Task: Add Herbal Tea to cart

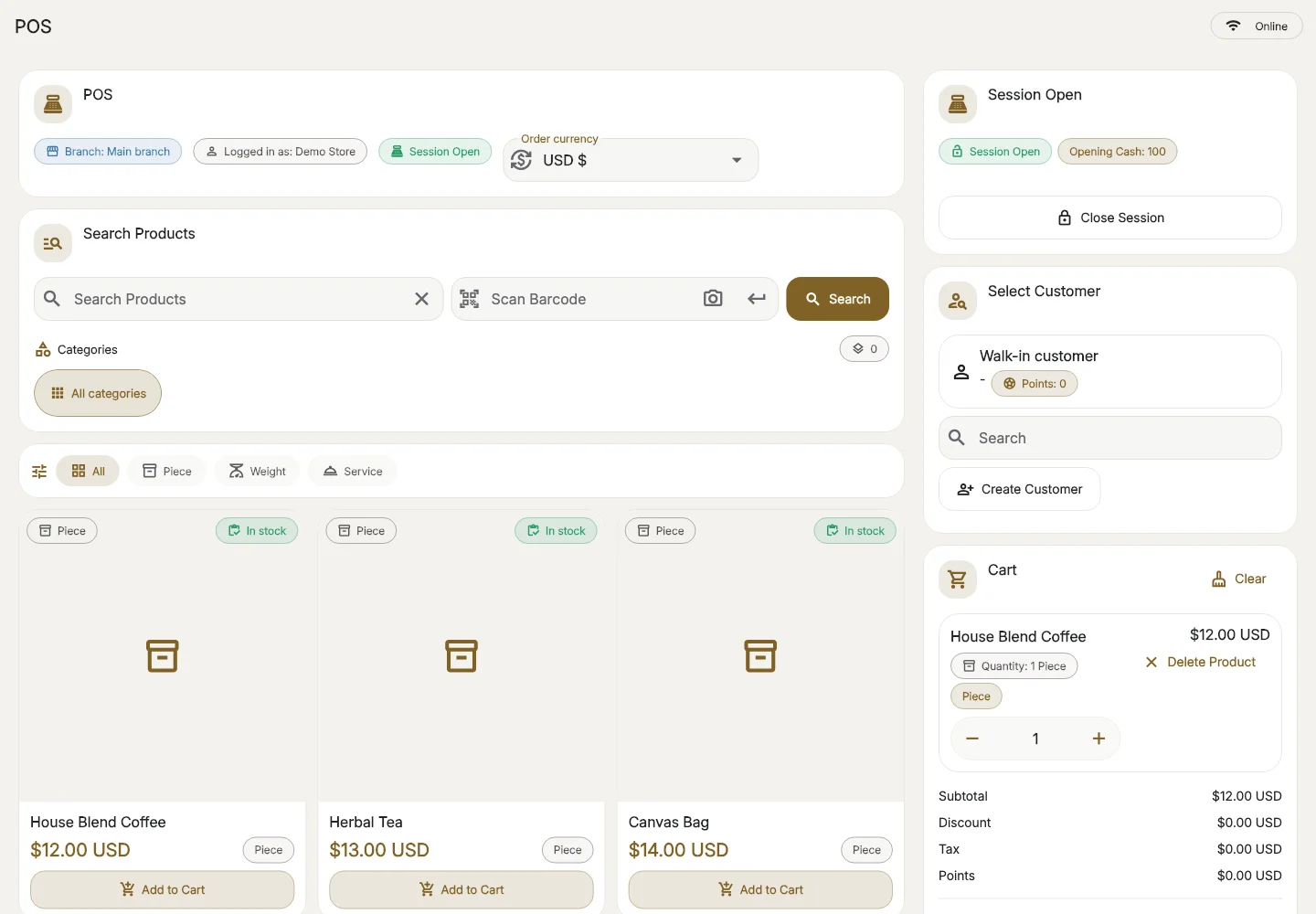Action: (462, 889)
